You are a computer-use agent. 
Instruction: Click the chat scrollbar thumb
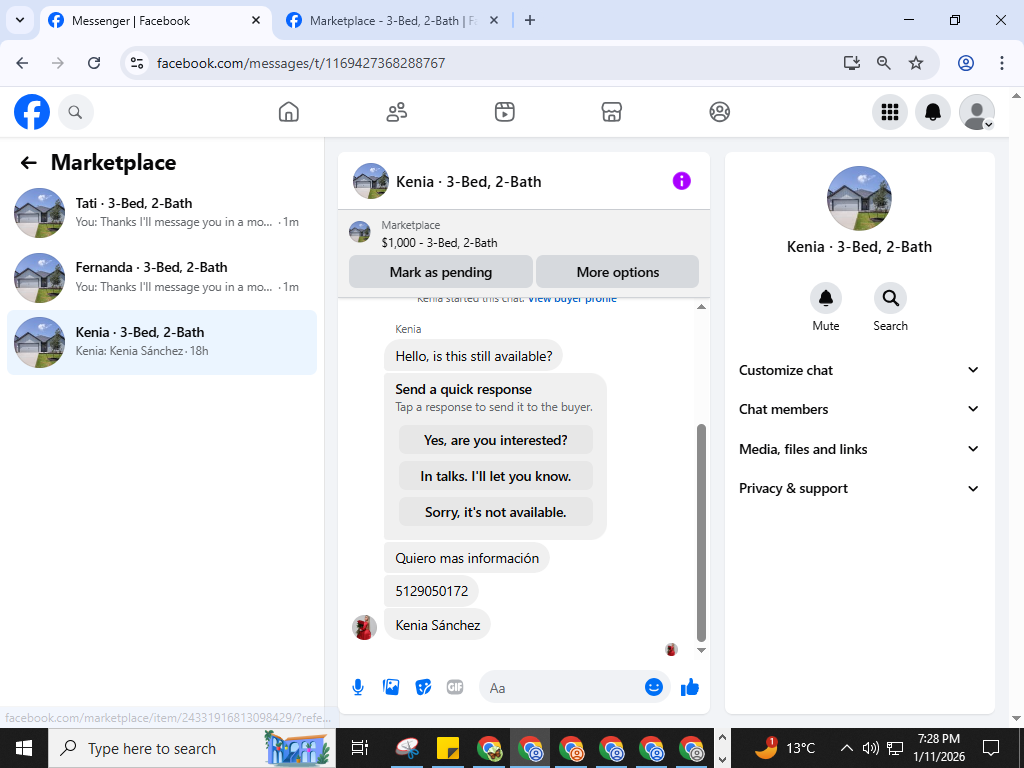[701, 532]
